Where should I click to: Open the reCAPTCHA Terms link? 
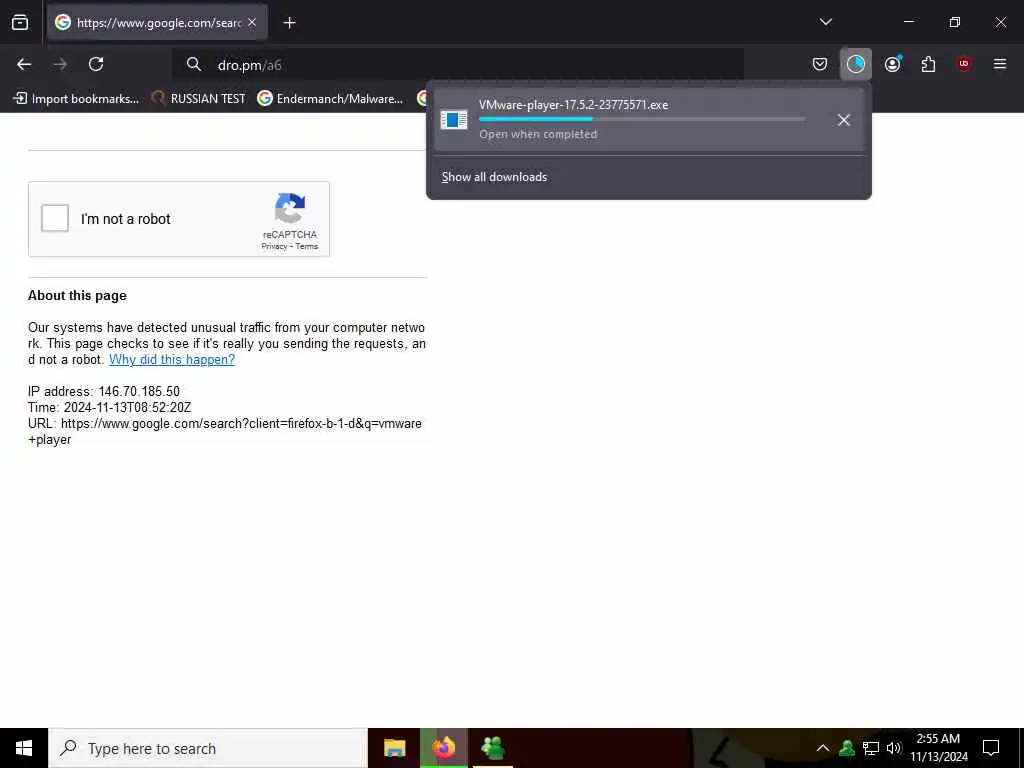point(307,247)
